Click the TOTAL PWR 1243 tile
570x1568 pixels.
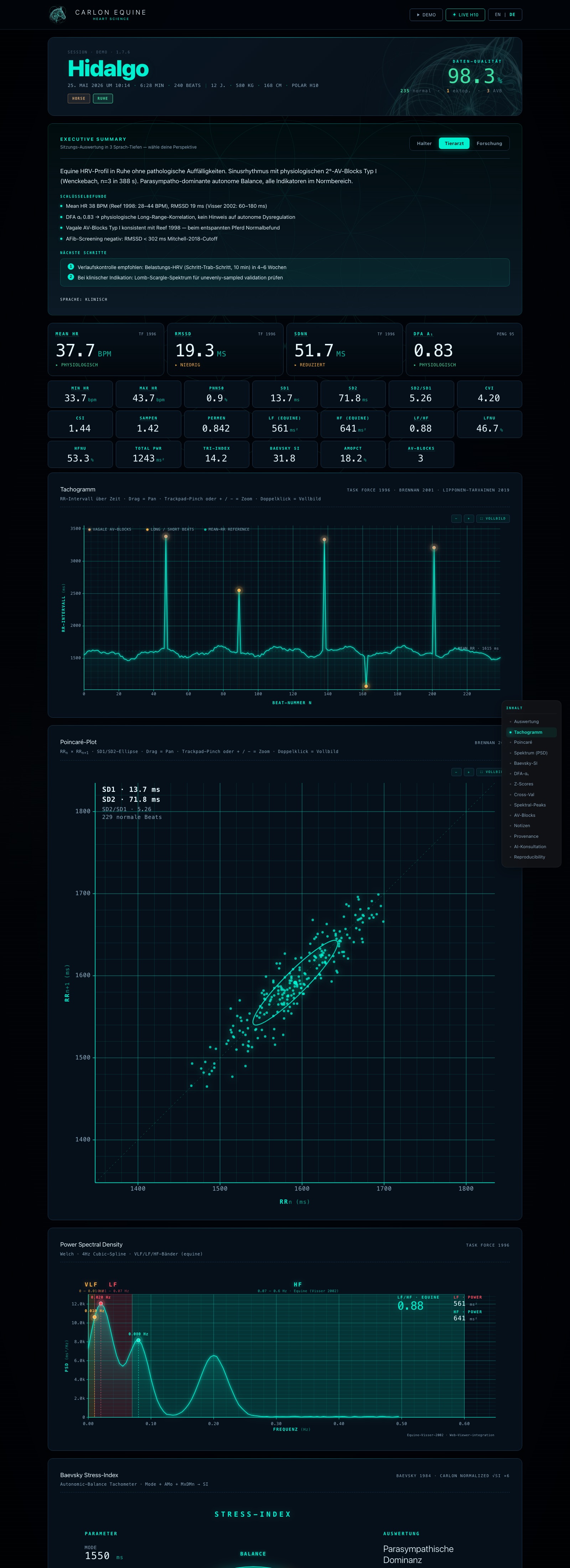(x=149, y=454)
